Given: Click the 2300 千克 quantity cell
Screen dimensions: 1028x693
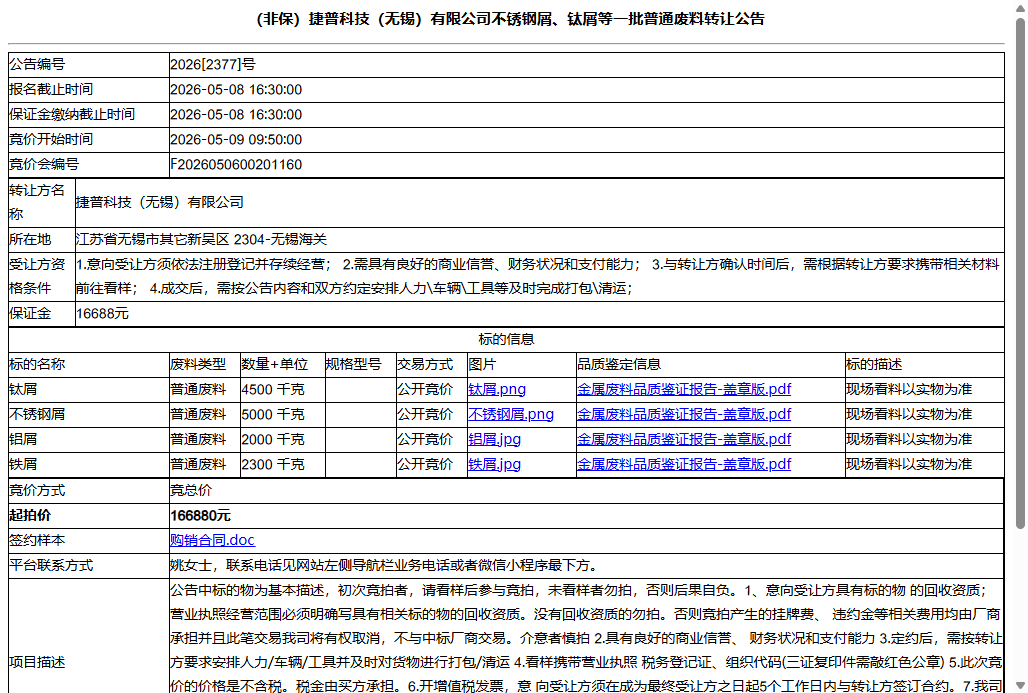Looking at the screenshot, I should (283, 464).
